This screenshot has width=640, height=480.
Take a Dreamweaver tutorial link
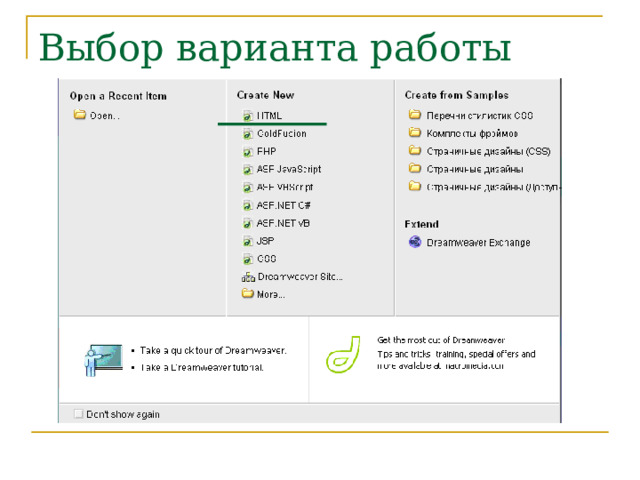pos(202,368)
